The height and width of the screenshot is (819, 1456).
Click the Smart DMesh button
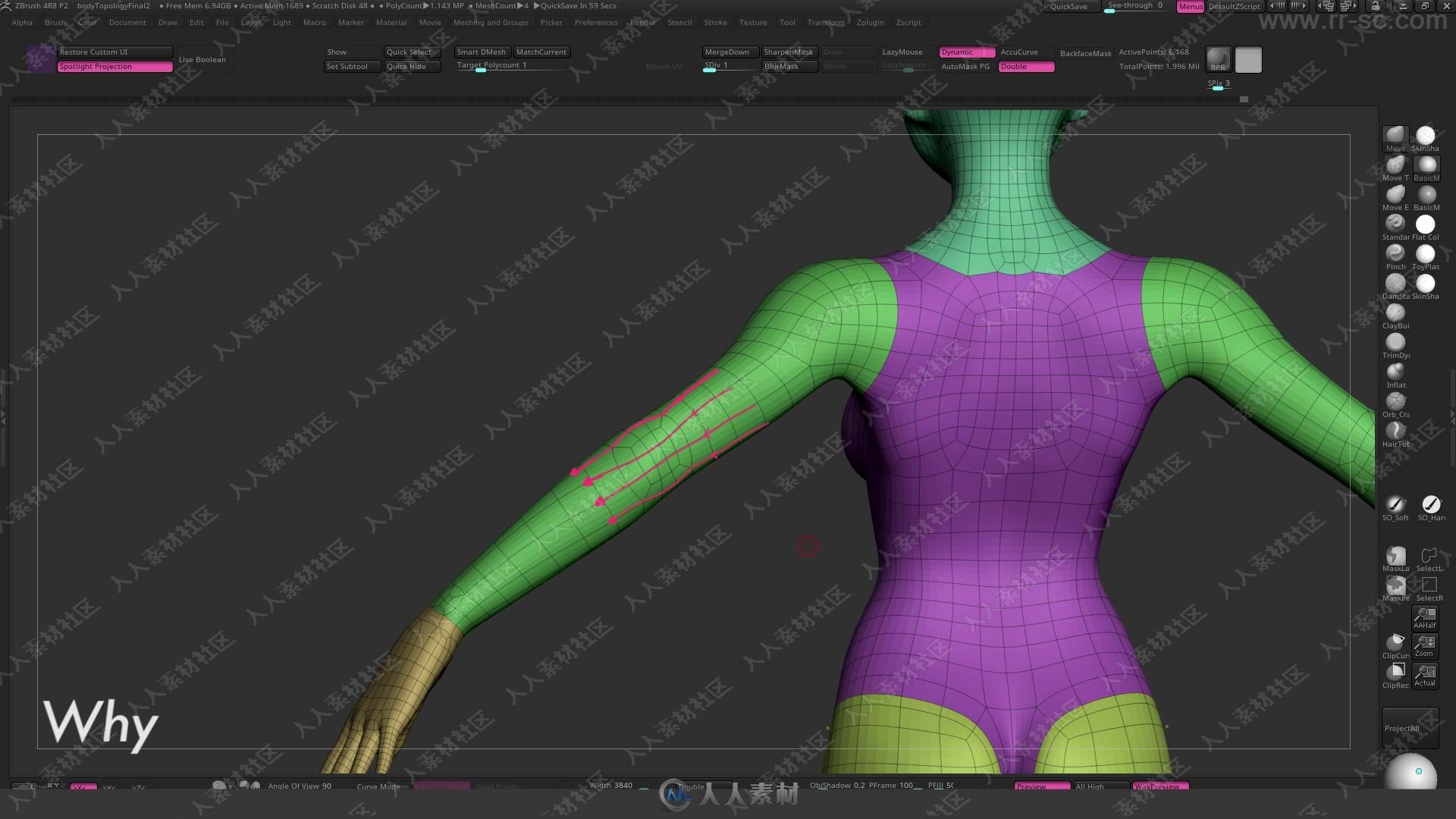point(482,51)
